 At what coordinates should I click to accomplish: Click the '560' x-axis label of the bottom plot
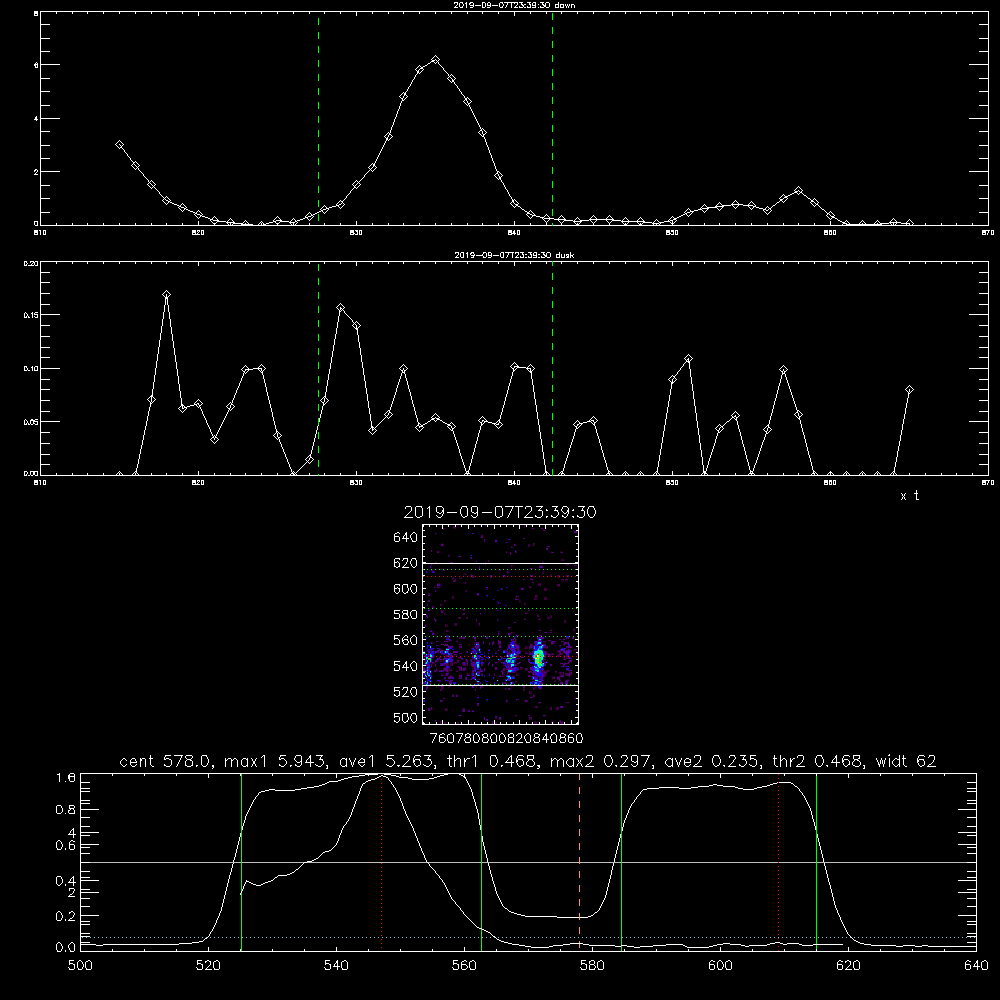(464, 966)
